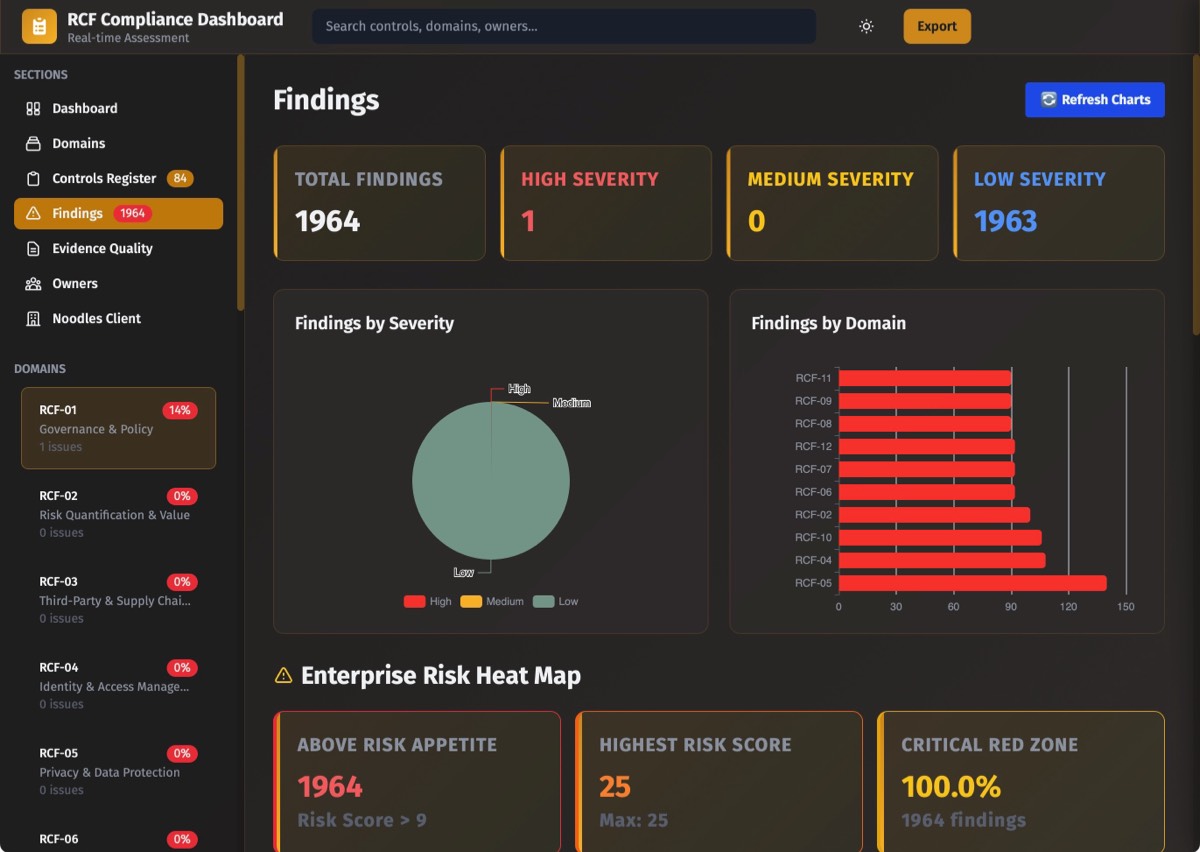Image resolution: width=1200 pixels, height=852 pixels.
Task: Open the Controls Register section
Action: [104, 179]
